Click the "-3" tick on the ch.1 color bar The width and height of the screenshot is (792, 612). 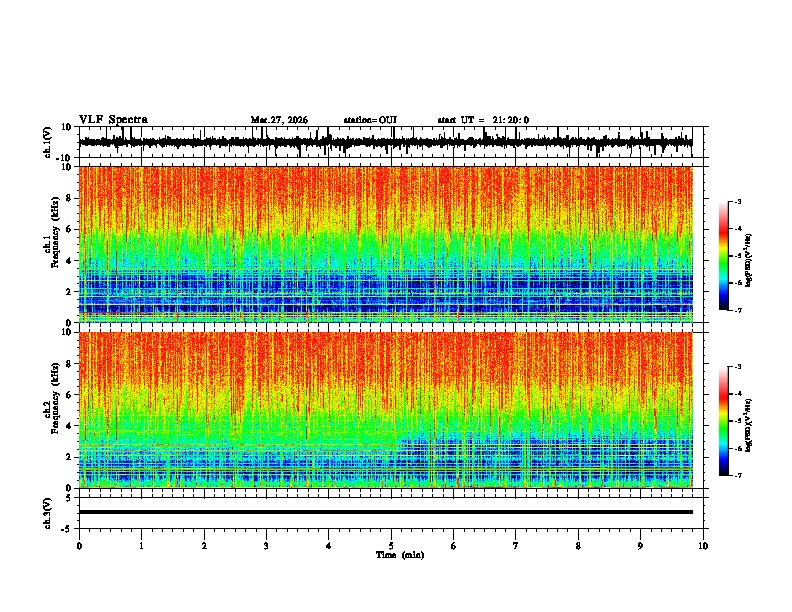738,201
